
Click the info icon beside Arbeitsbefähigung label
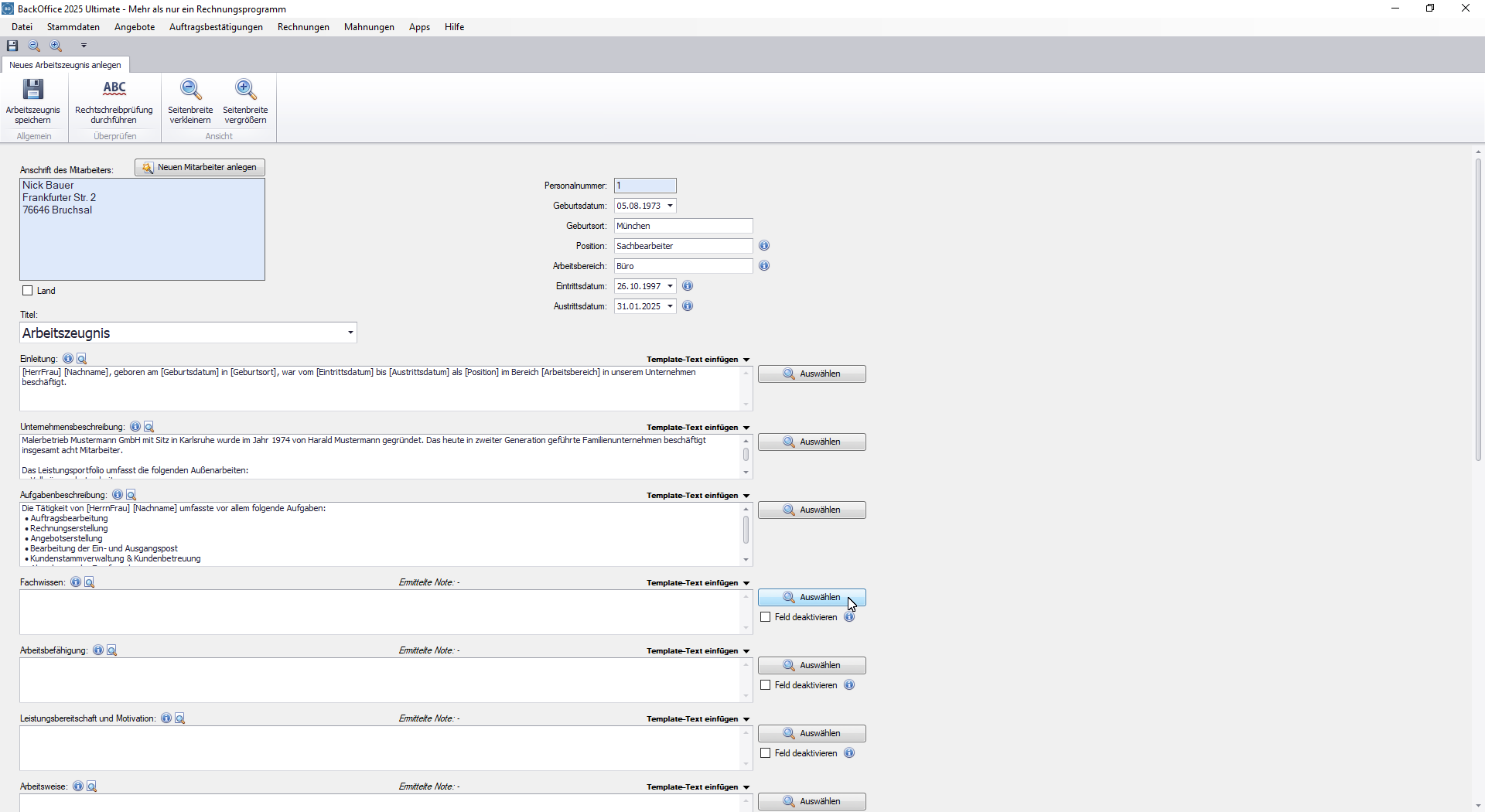(x=98, y=650)
